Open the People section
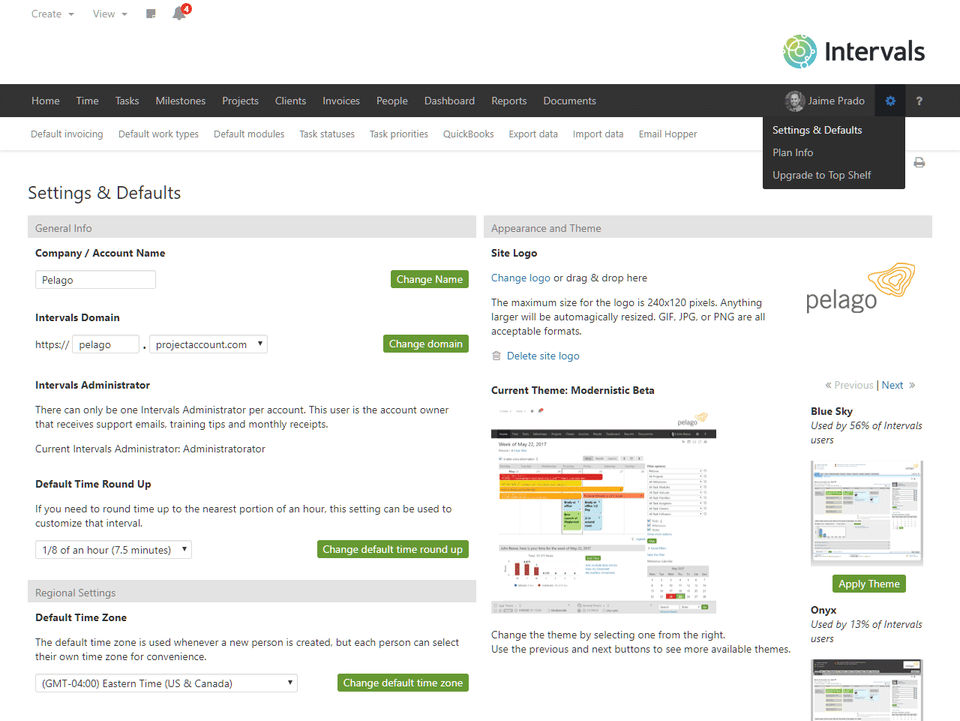960x721 pixels. click(x=392, y=101)
